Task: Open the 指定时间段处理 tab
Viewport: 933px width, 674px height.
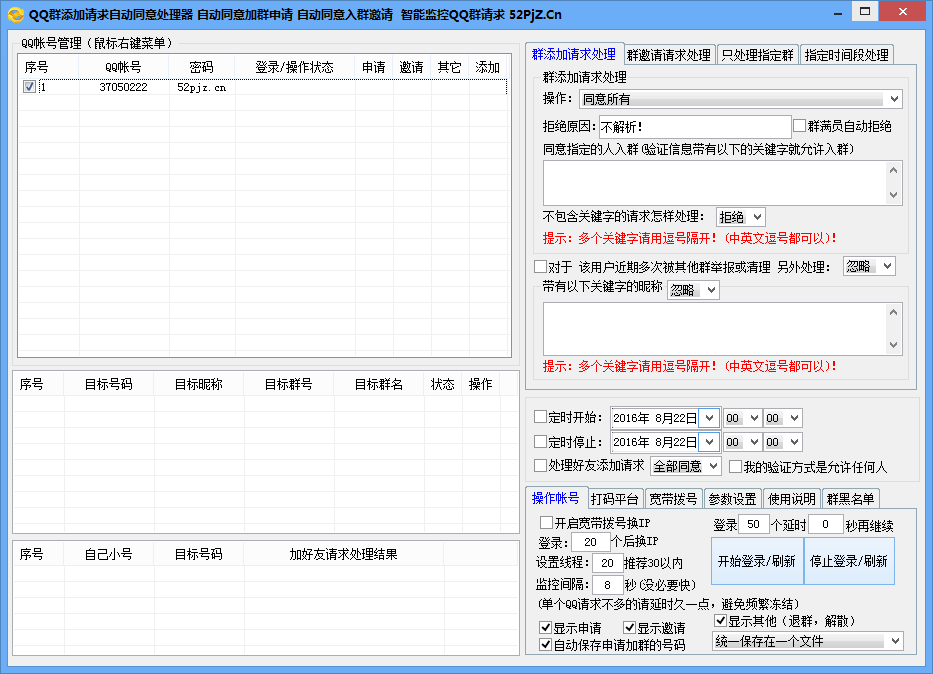Action: pyautogui.click(x=846, y=55)
